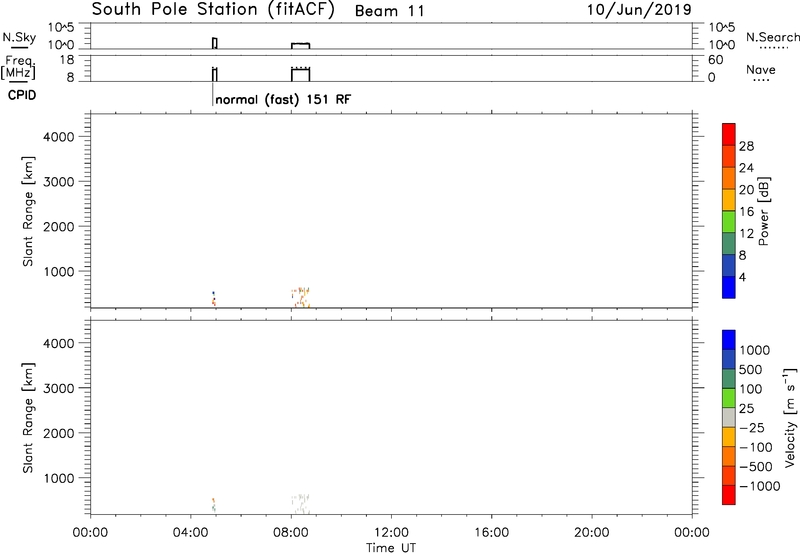The height and width of the screenshot is (554, 800).
Task: Select the 'Freq. [MHz]' axis label
Action: 18,67
